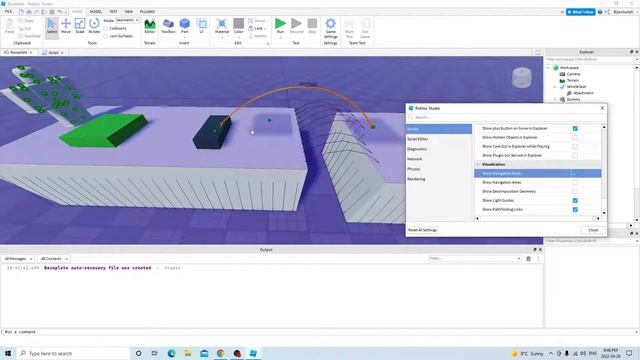
Task: Switch to the Script document tab
Action: click(53, 53)
